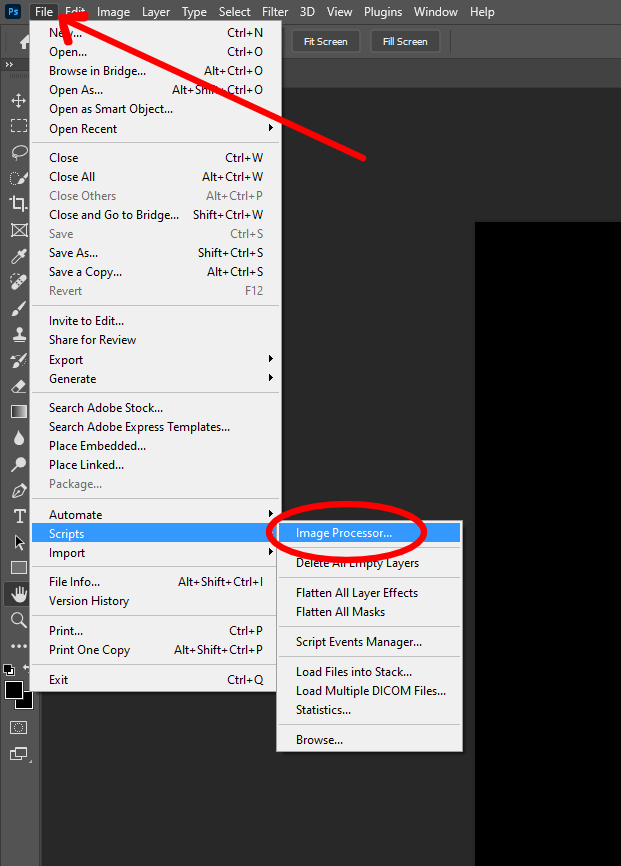Viewport: 621px width, 866px height.
Task: Choose Flatten All Masks
Action: pos(369,611)
